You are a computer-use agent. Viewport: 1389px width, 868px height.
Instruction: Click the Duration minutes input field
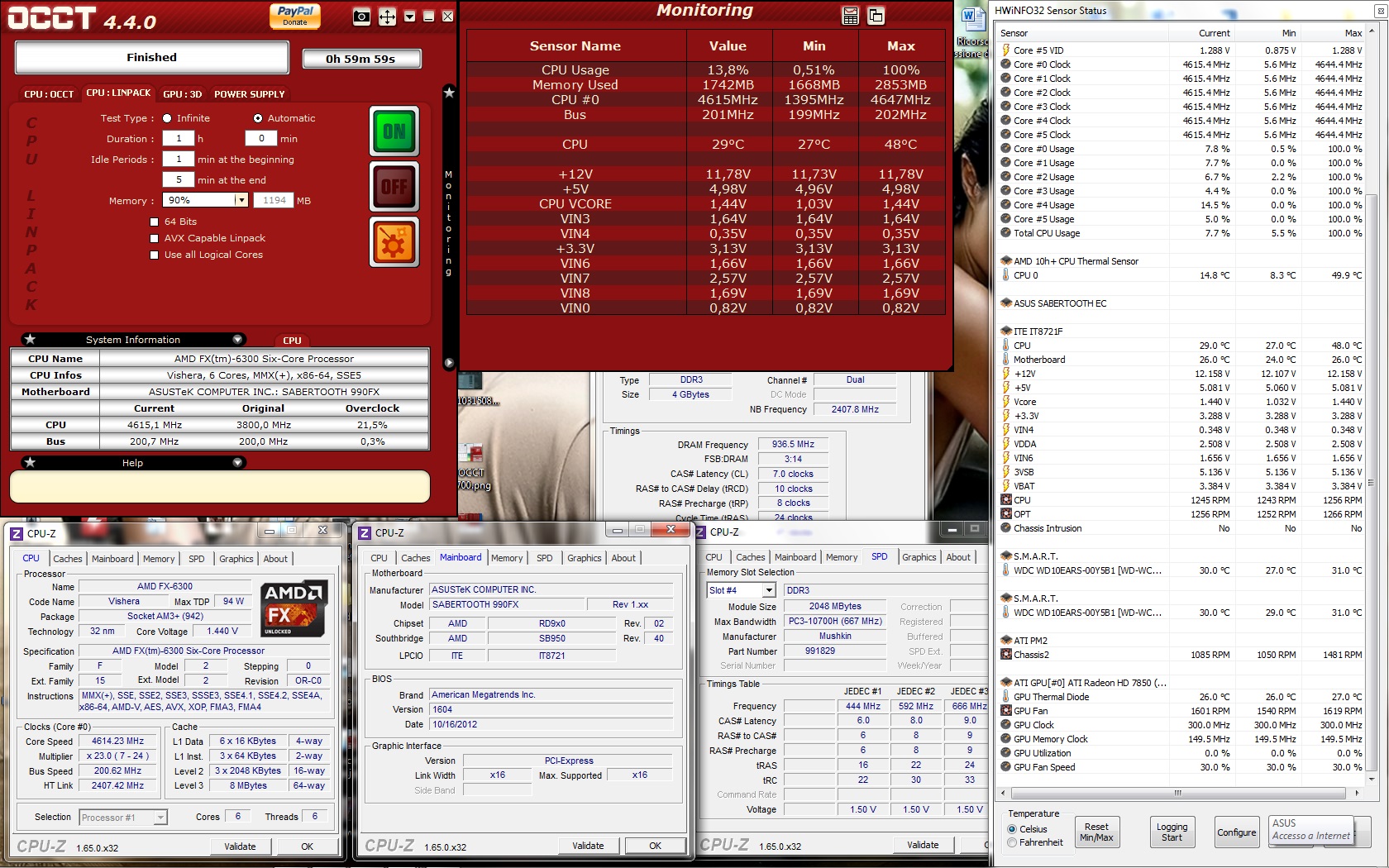tap(261, 139)
